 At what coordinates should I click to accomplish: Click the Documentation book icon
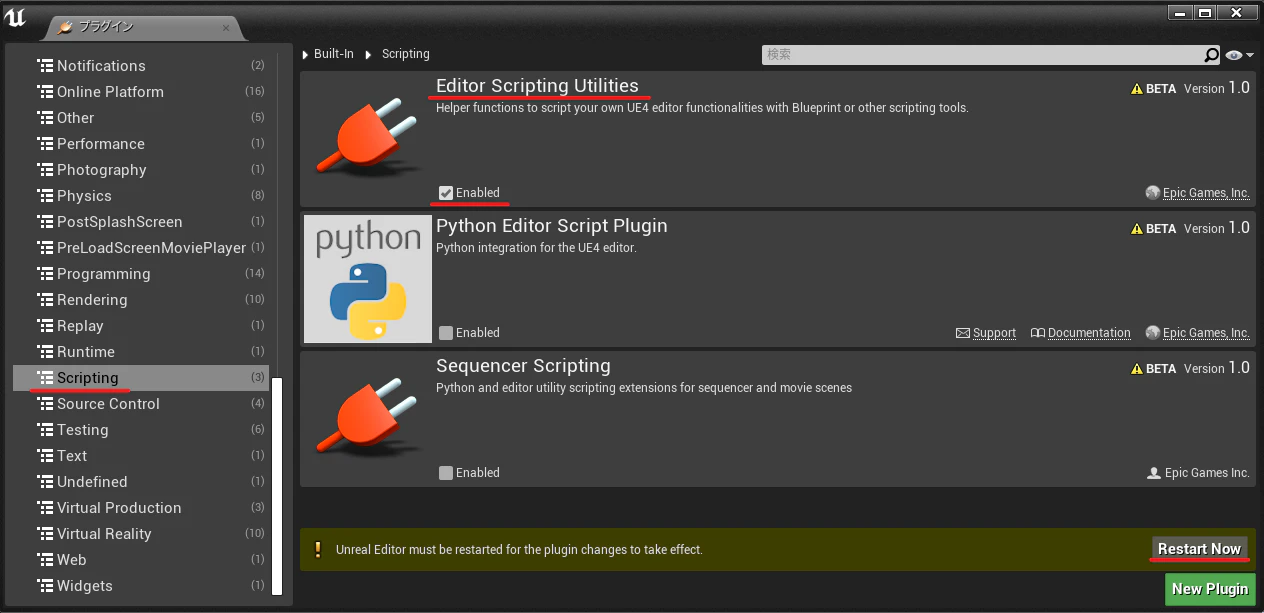(x=1037, y=333)
